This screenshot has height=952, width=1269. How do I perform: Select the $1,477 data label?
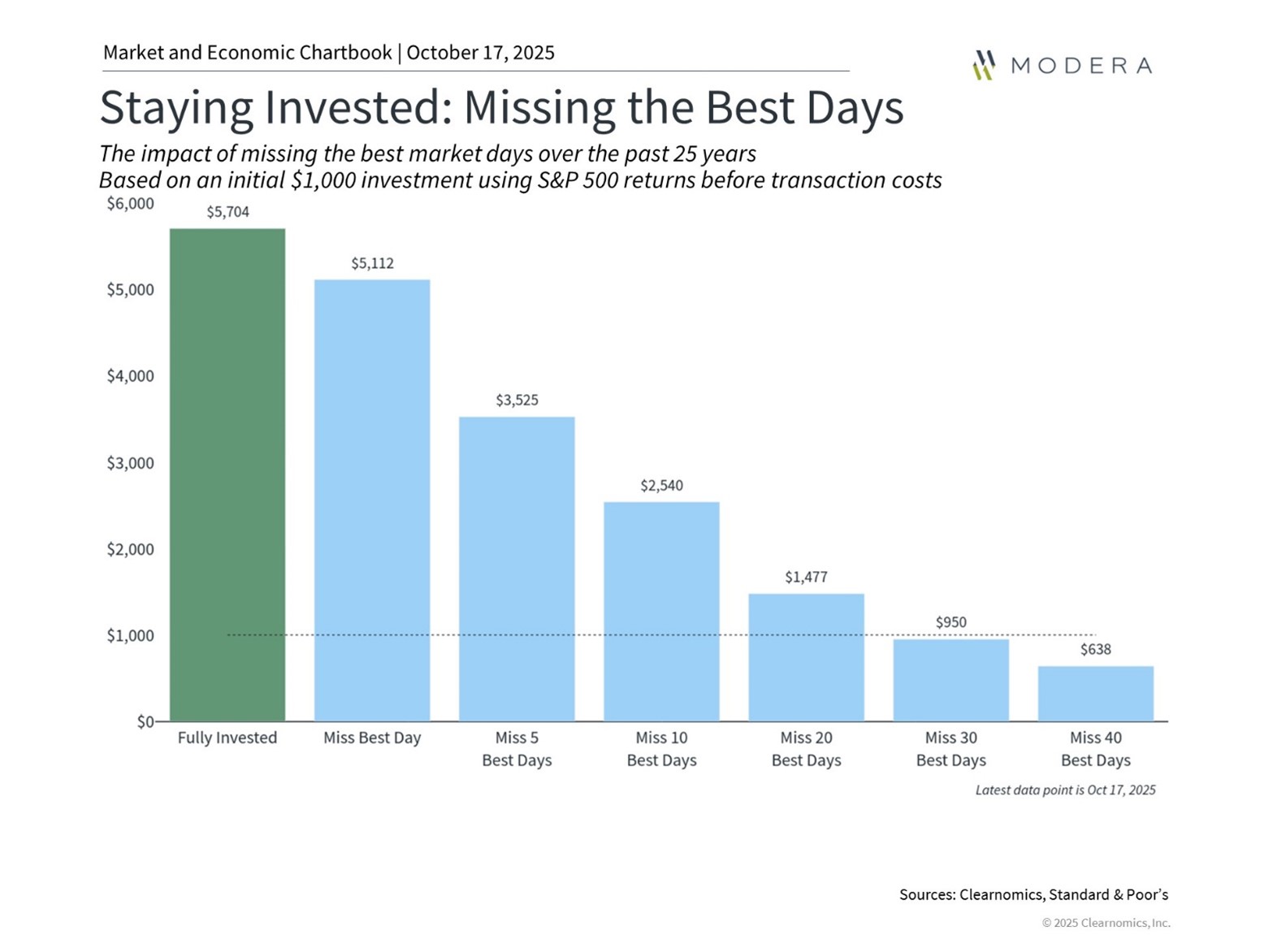pos(806,577)
